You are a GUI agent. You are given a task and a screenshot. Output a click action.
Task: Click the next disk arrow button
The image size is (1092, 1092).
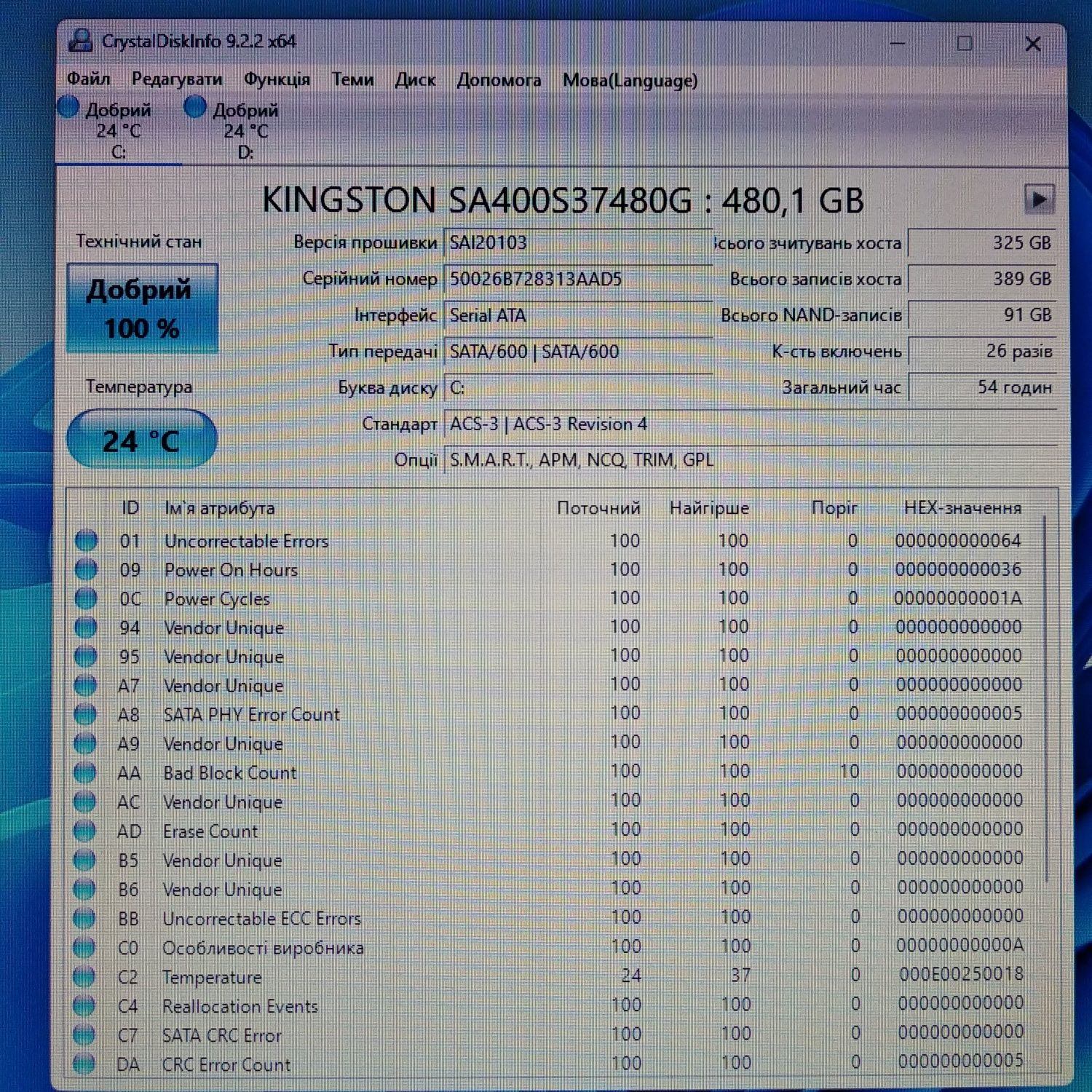[1039, 199]
